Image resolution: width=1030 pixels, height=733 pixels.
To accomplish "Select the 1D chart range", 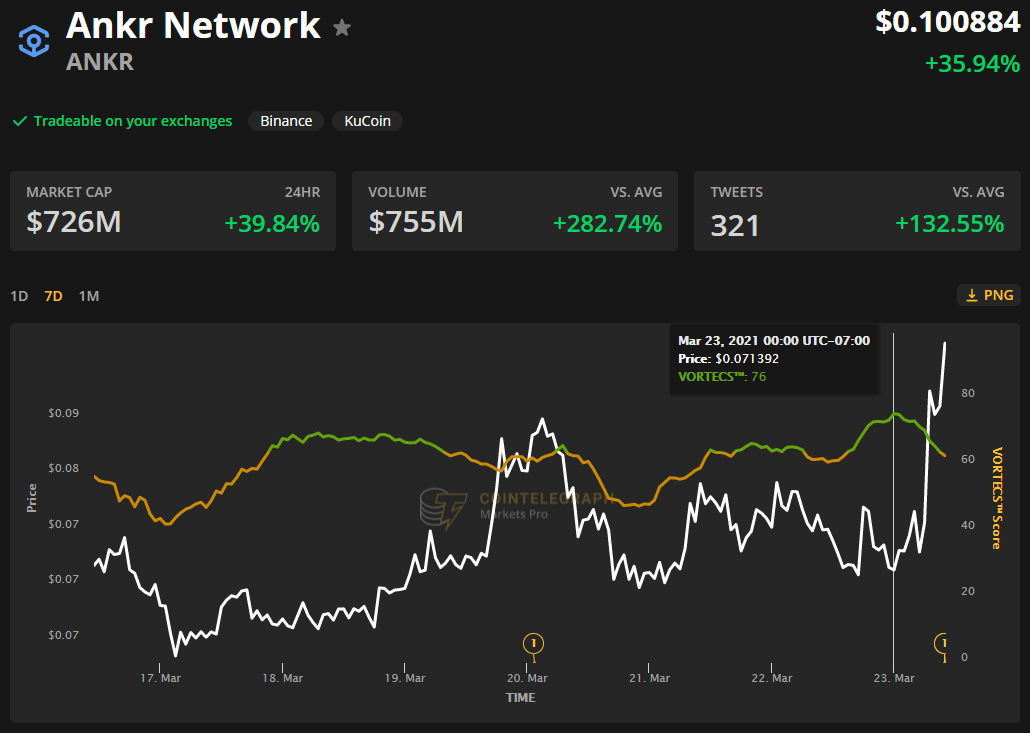I will tap(19, 296).
